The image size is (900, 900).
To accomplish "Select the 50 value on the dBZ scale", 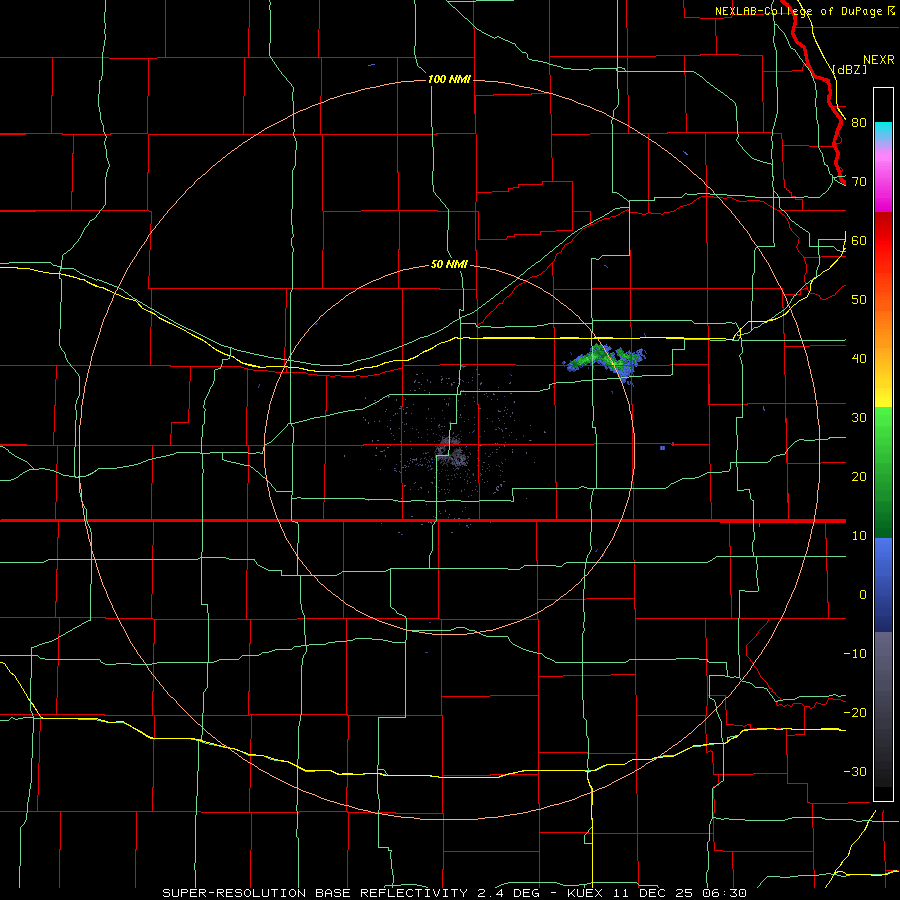I will coord(859,300).
